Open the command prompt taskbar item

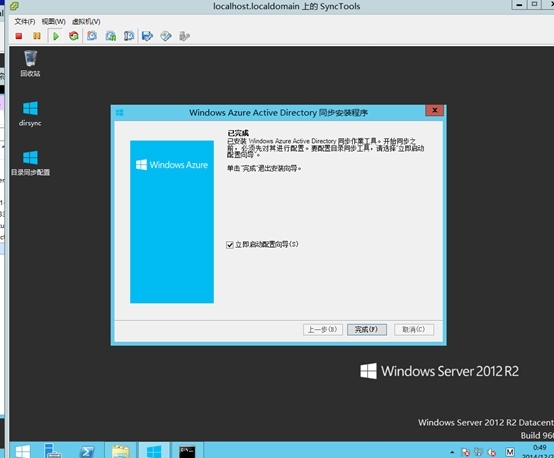tap(187, 451)
